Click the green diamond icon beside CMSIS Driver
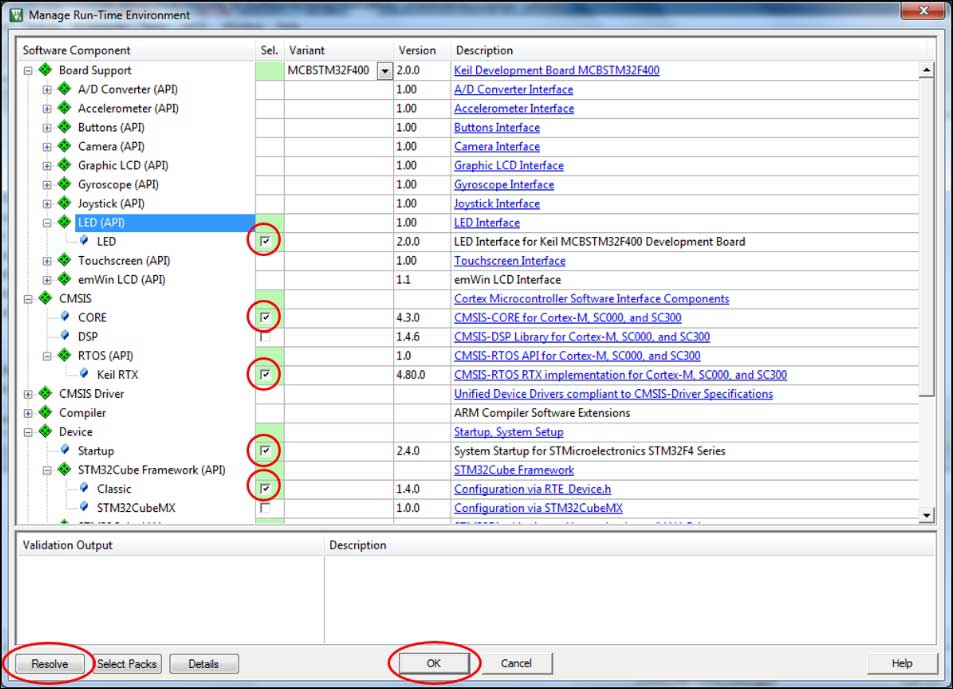This screenshot has width=953, height=689. coord(46,394)
